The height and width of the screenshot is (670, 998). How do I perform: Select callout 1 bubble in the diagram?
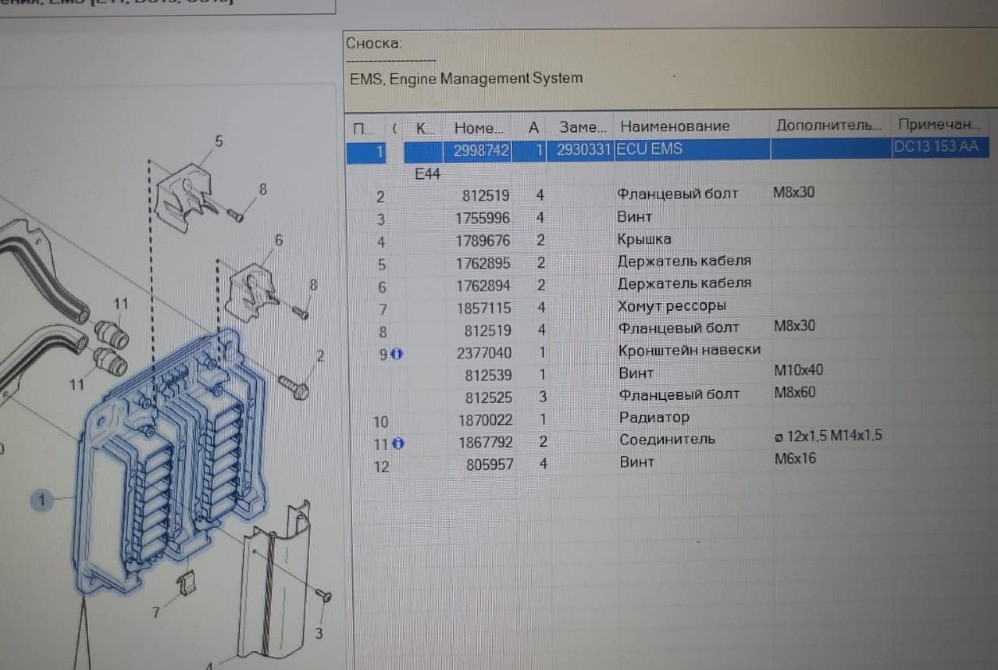click(x=42, y=500)
